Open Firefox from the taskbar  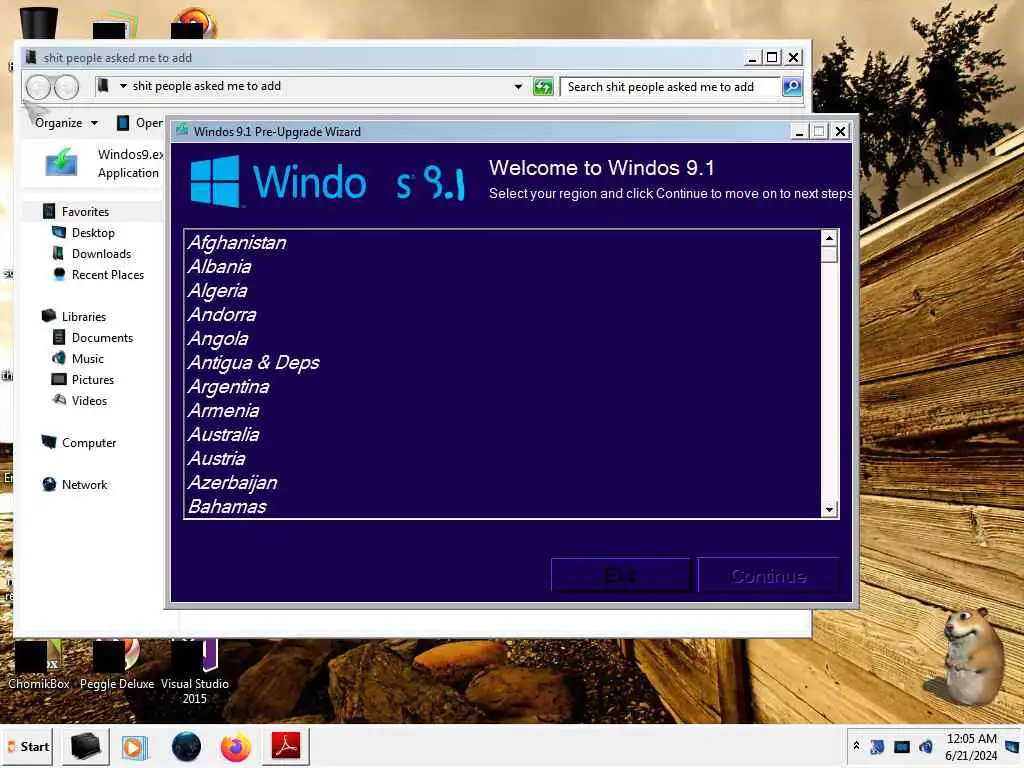coord(236,747)
